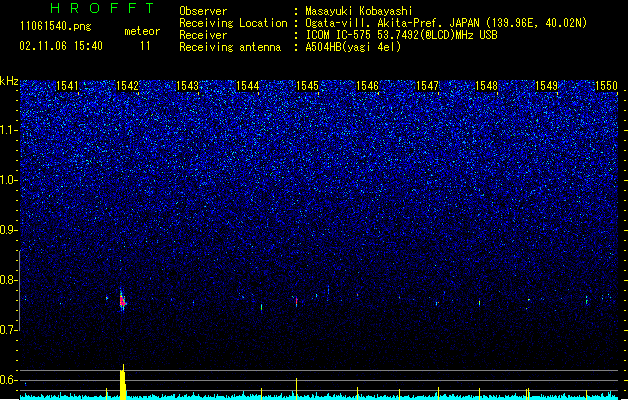
Task: Click time marker 1543
Action: click(187, 86)
